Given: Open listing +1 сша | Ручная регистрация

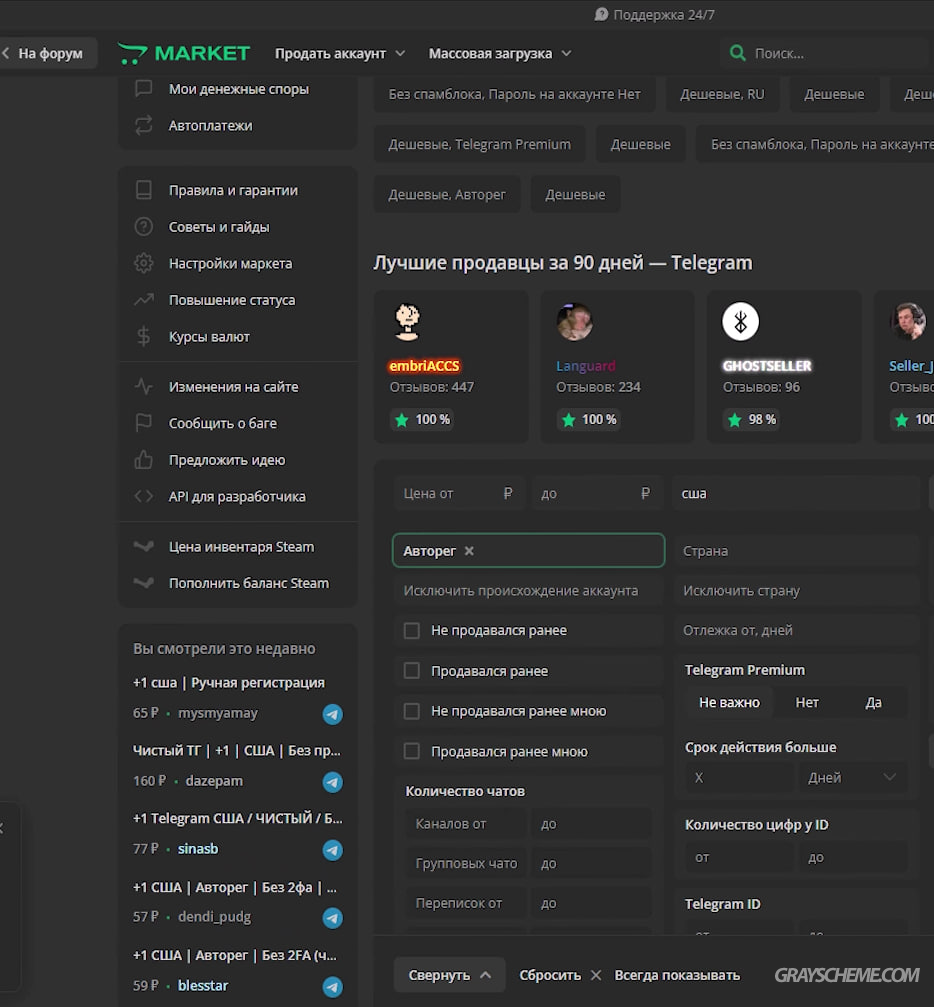Looking at the screenshot, I should click(x=229, y=683).
